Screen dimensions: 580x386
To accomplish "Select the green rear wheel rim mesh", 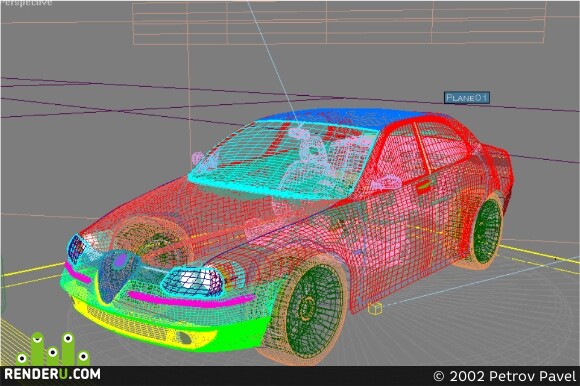I will click(x=487, y=231).
